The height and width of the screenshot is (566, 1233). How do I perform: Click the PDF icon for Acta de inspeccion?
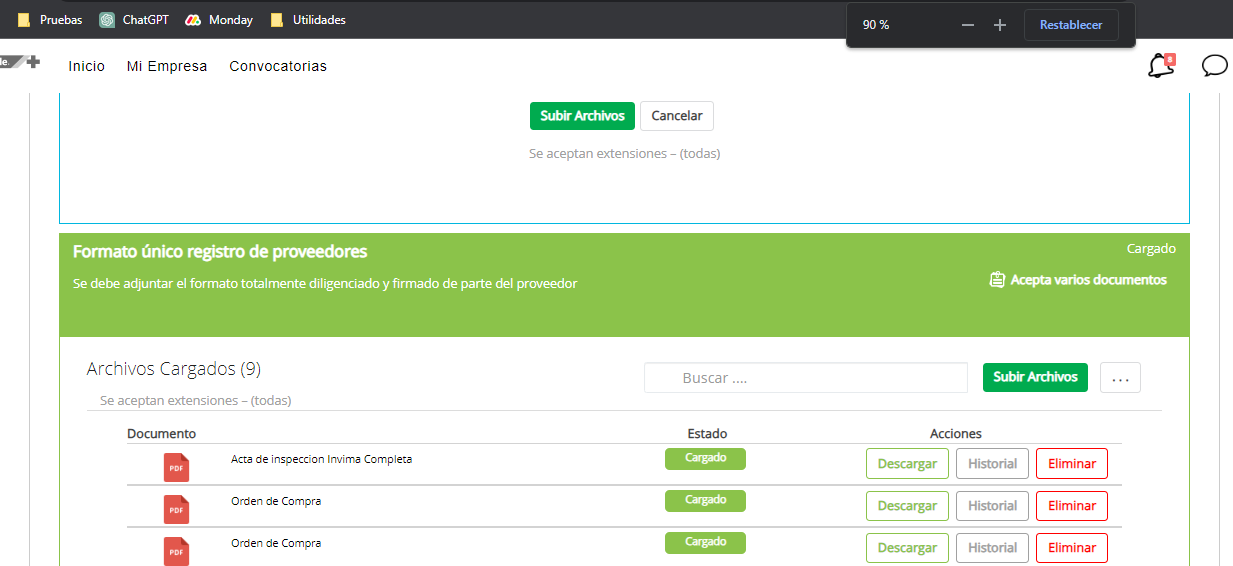click(x=176, y=467)
